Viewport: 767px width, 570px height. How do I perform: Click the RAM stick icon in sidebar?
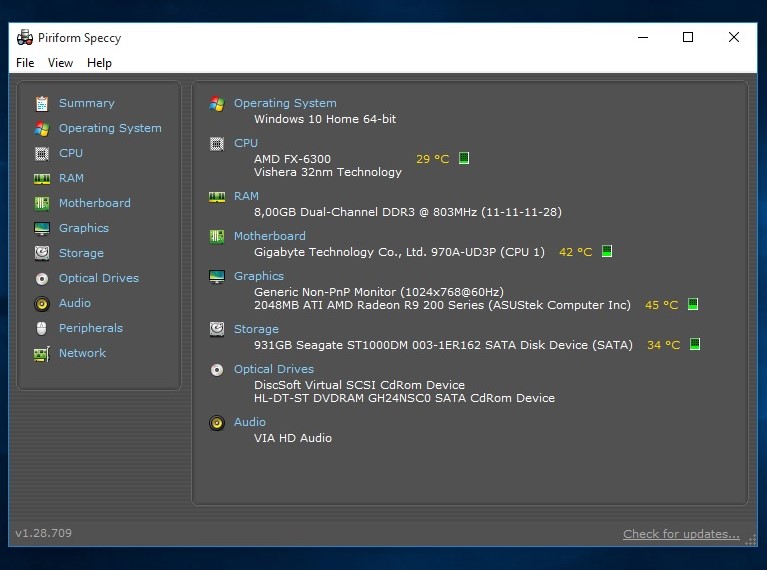click(42, 179)
